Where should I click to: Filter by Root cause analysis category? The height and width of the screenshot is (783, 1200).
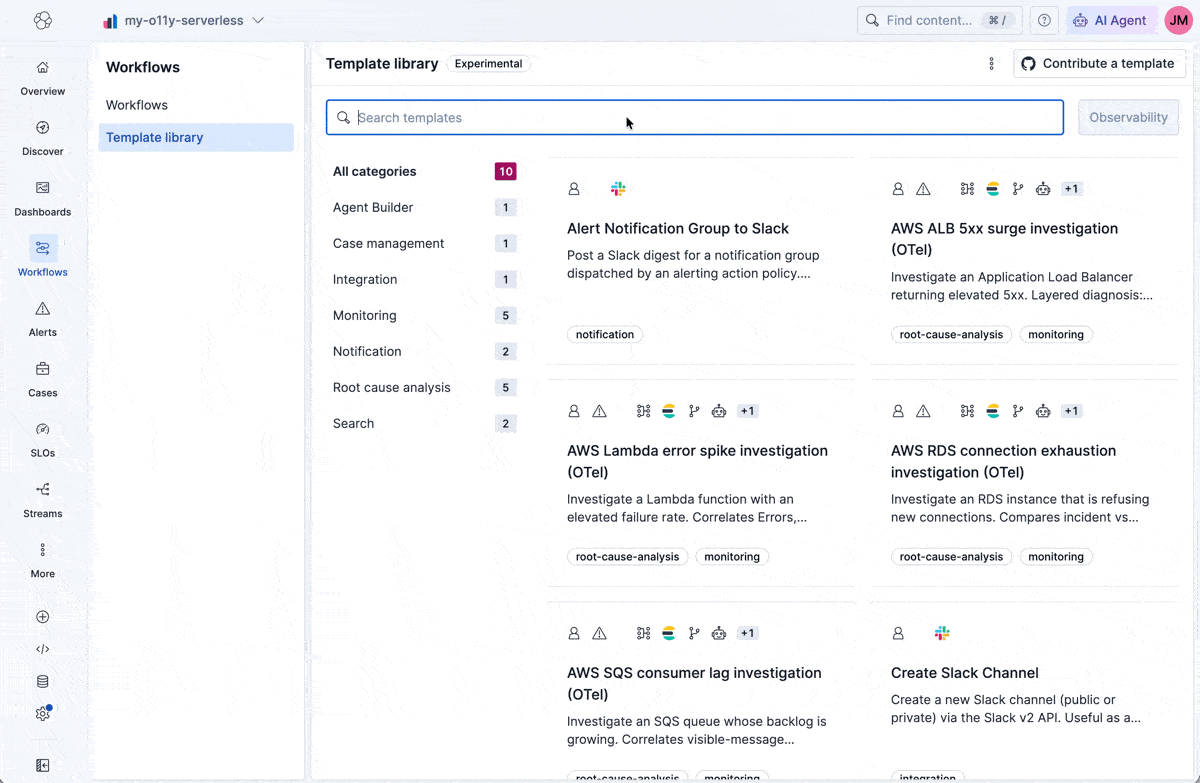click(x=424, y=387)
